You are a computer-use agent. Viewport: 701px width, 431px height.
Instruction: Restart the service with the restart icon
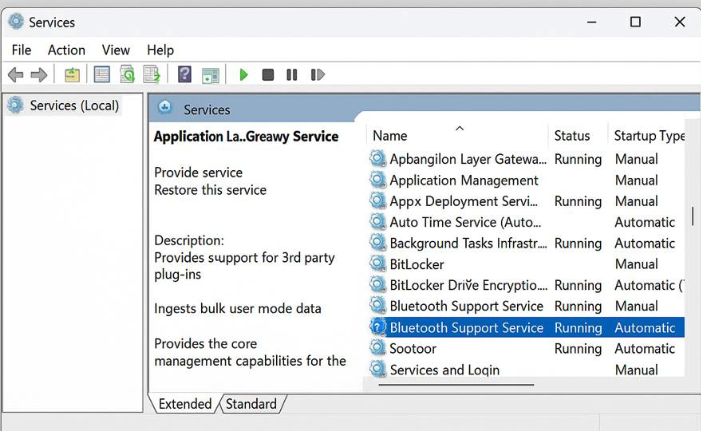coord(317,75)
